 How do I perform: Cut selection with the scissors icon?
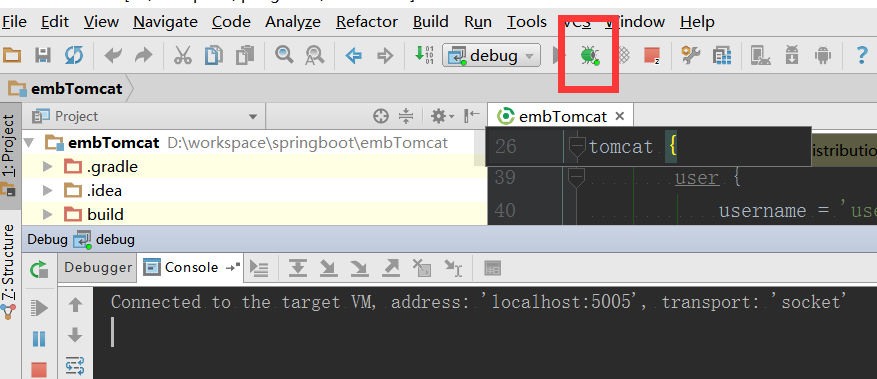(x=182, y=55)
